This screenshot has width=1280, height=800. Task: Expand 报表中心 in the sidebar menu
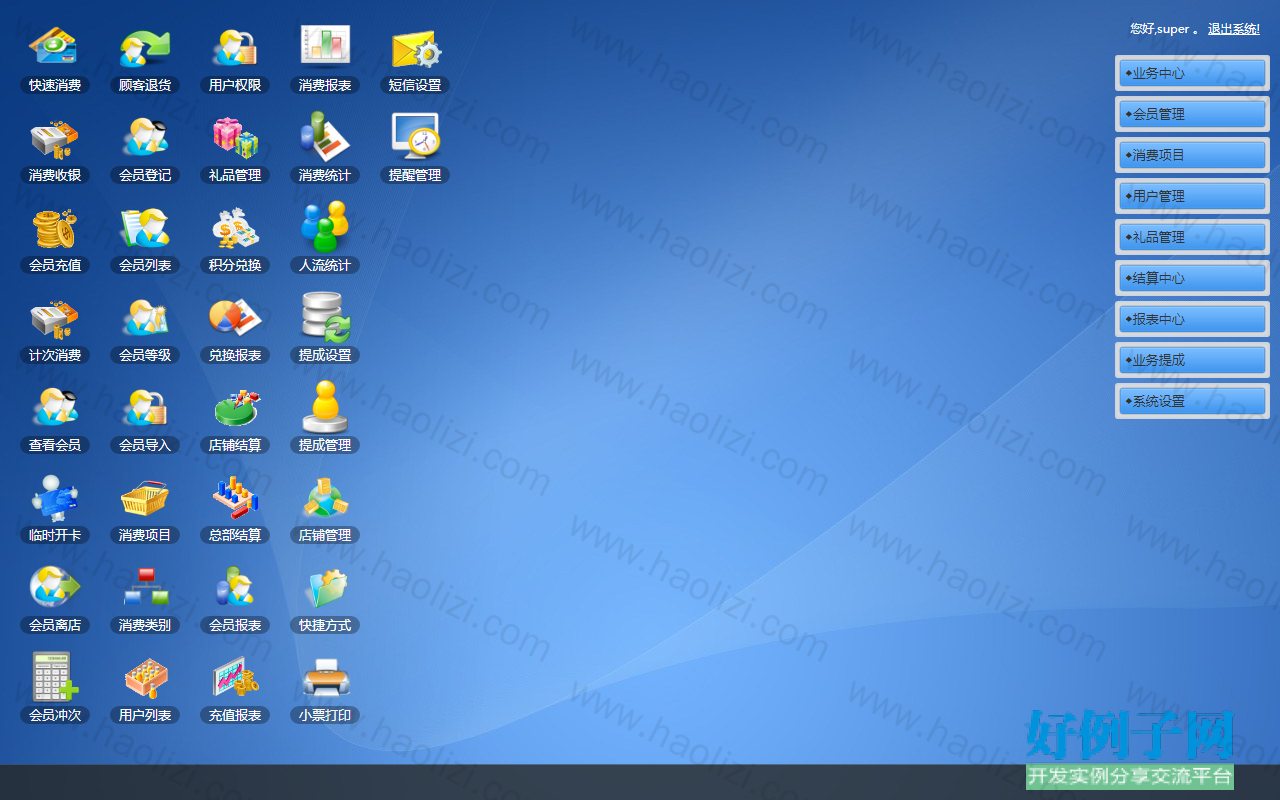click(1192, 319)
